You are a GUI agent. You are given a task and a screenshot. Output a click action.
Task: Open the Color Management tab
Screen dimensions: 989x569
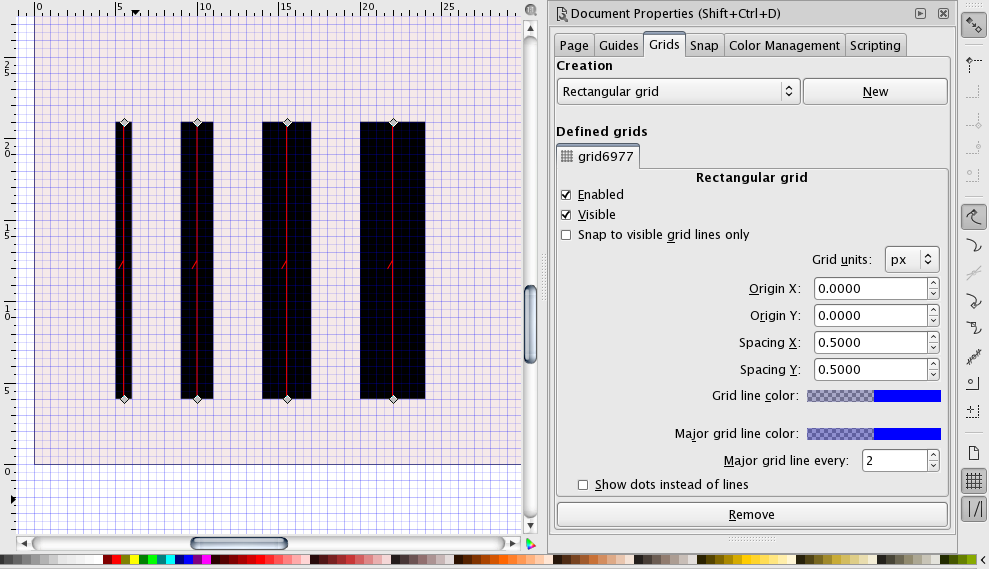click(784, 45)
